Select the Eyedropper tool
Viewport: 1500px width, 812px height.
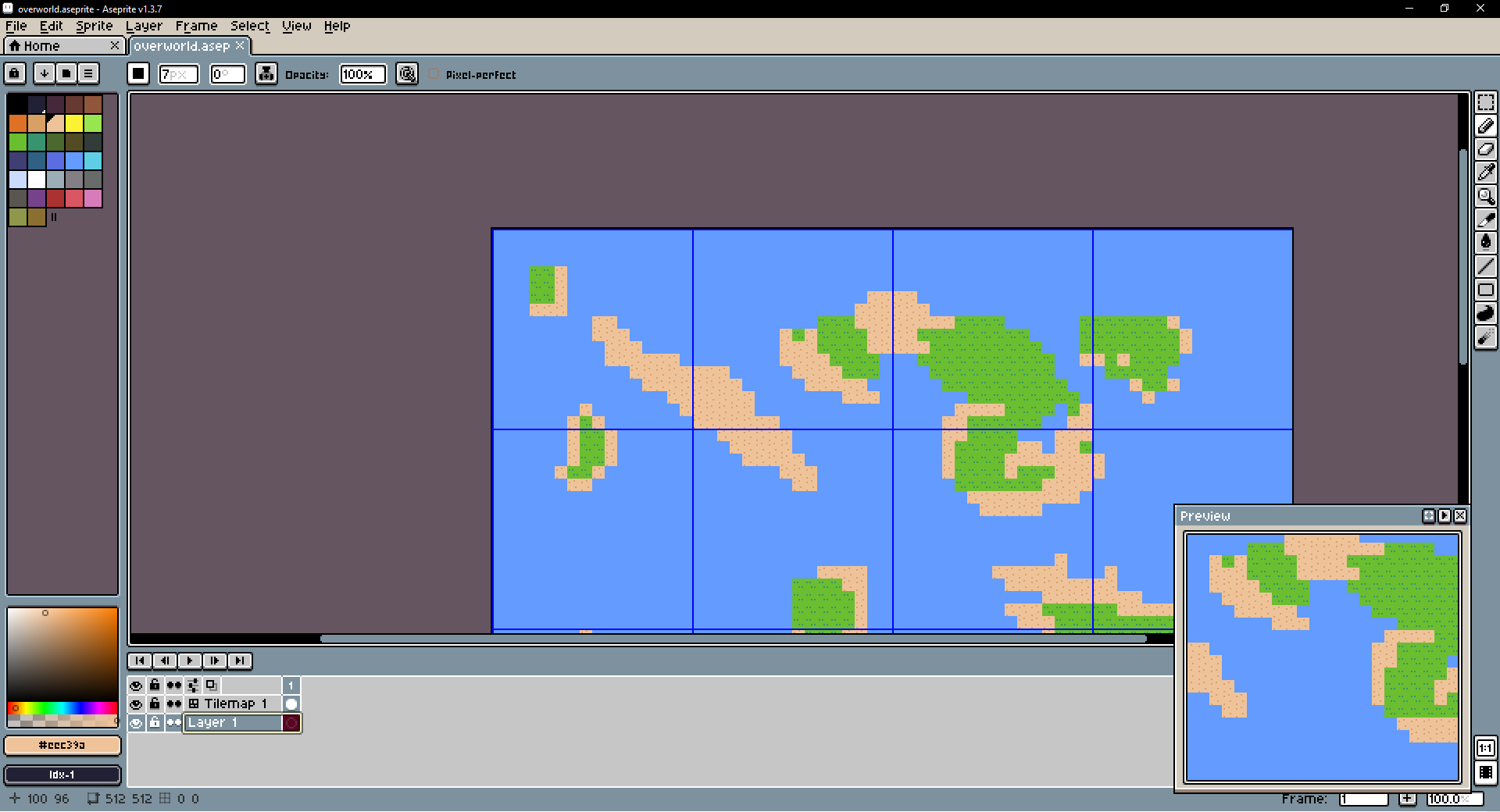click(1485, 173)
